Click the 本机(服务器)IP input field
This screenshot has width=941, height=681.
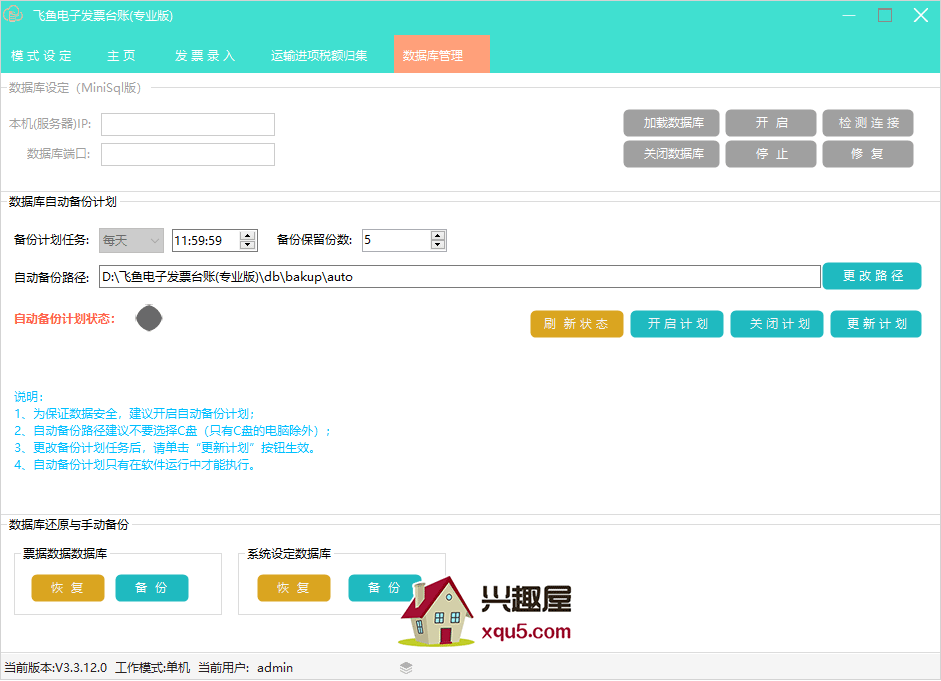[188, 124]
